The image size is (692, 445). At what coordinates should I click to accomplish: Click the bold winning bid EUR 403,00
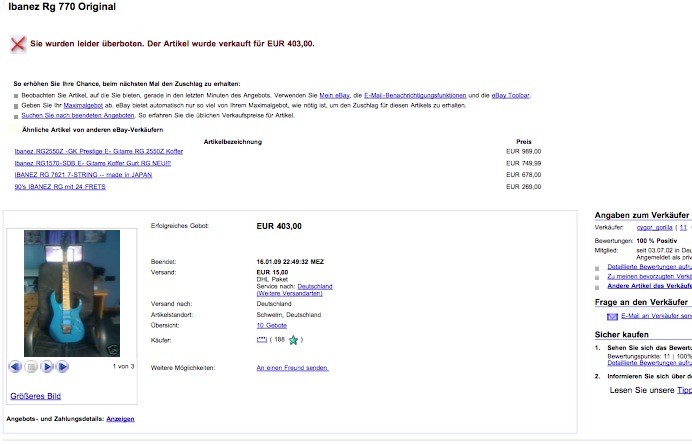point(279,226)
